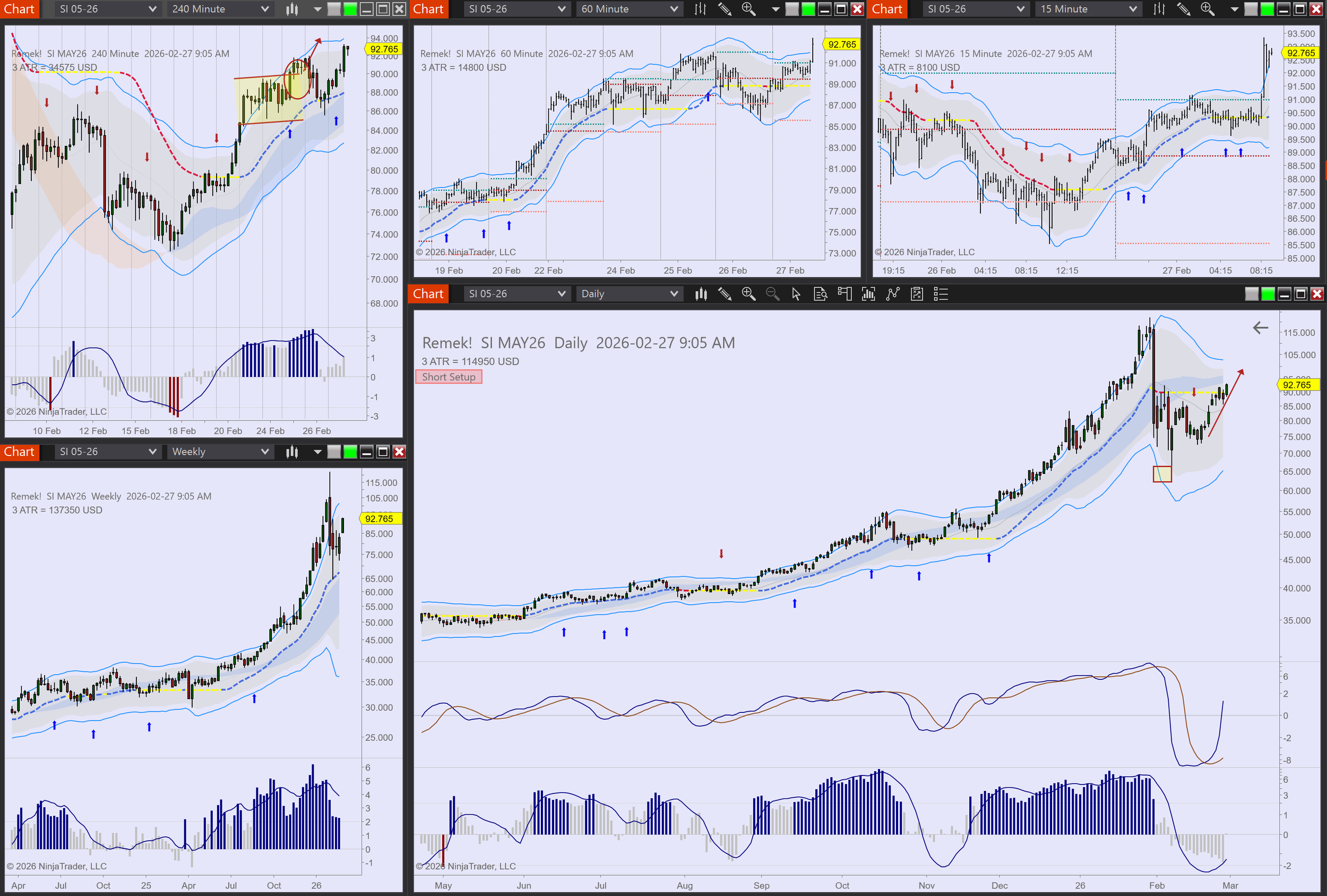Open chart properties list icon in Daily chart
This screenshot has height=896, width=1327.
(940, 294)
